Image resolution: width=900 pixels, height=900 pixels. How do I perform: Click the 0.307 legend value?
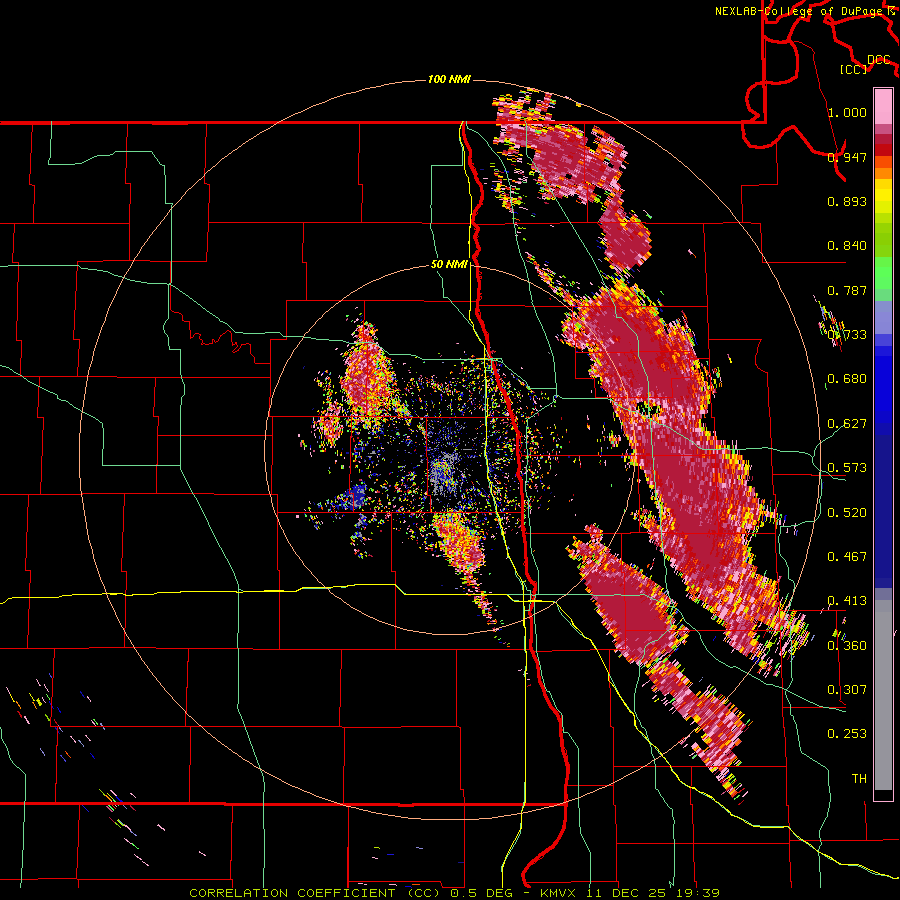(847, 690)
